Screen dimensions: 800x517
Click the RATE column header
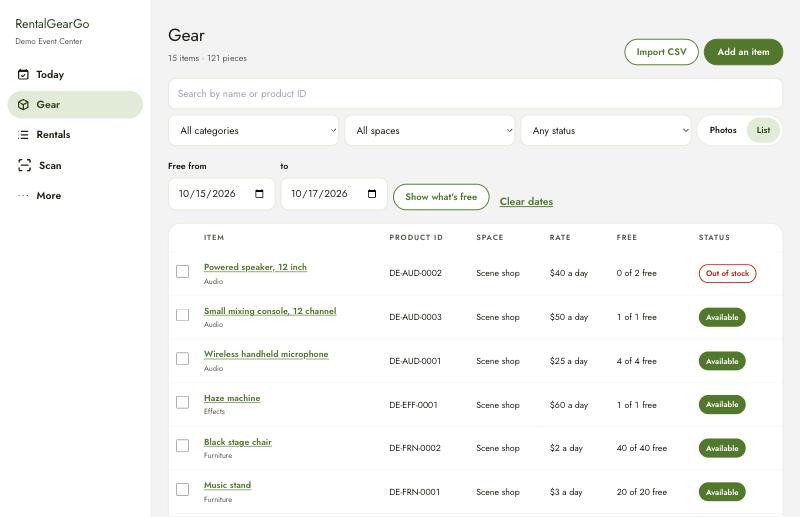point(560,237)
